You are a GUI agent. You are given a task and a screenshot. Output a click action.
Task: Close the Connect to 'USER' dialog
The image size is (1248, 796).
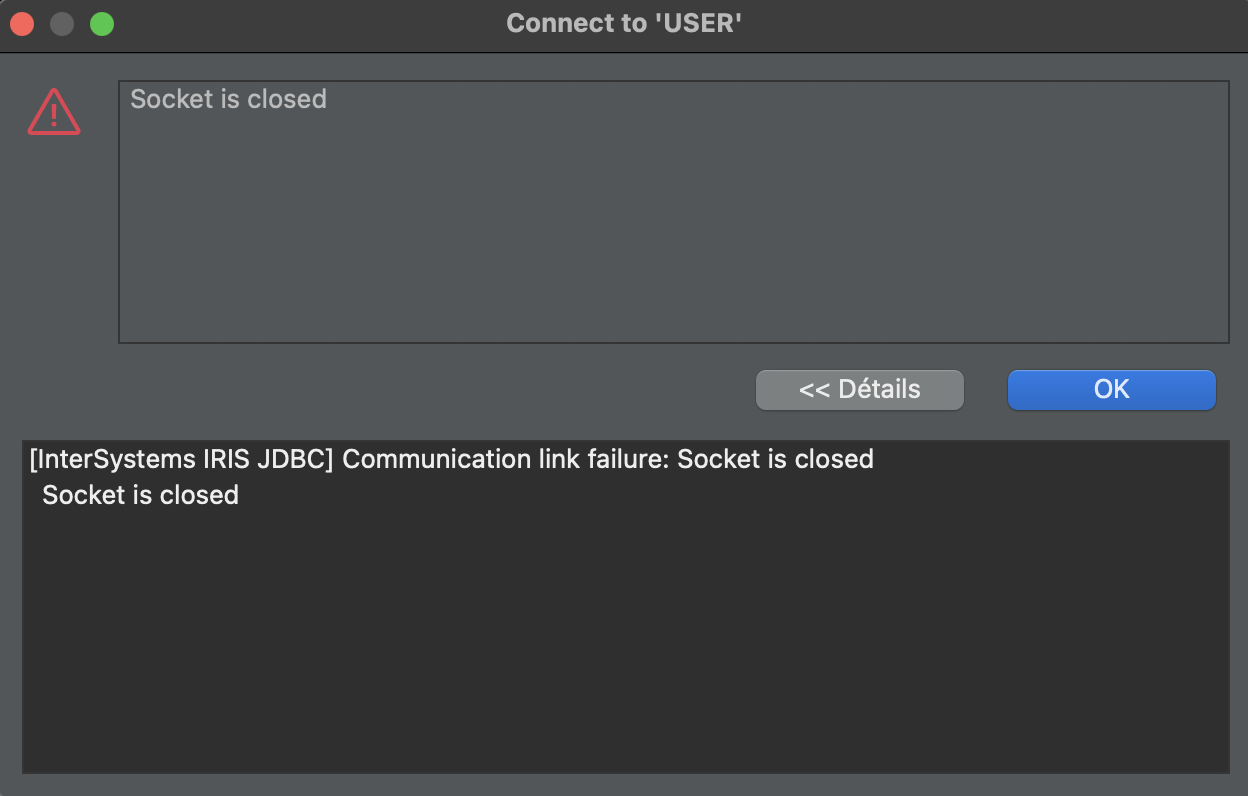22,24
